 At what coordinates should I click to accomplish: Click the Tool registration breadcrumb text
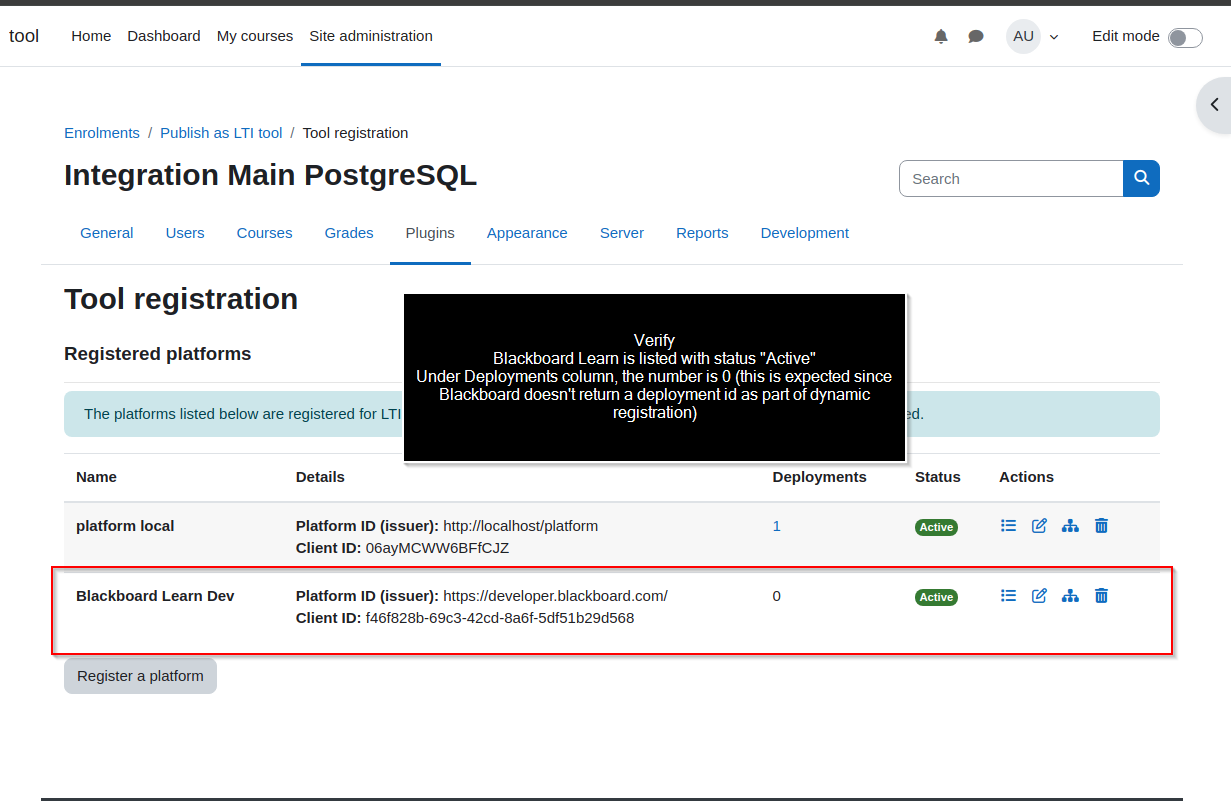[355, 133]
